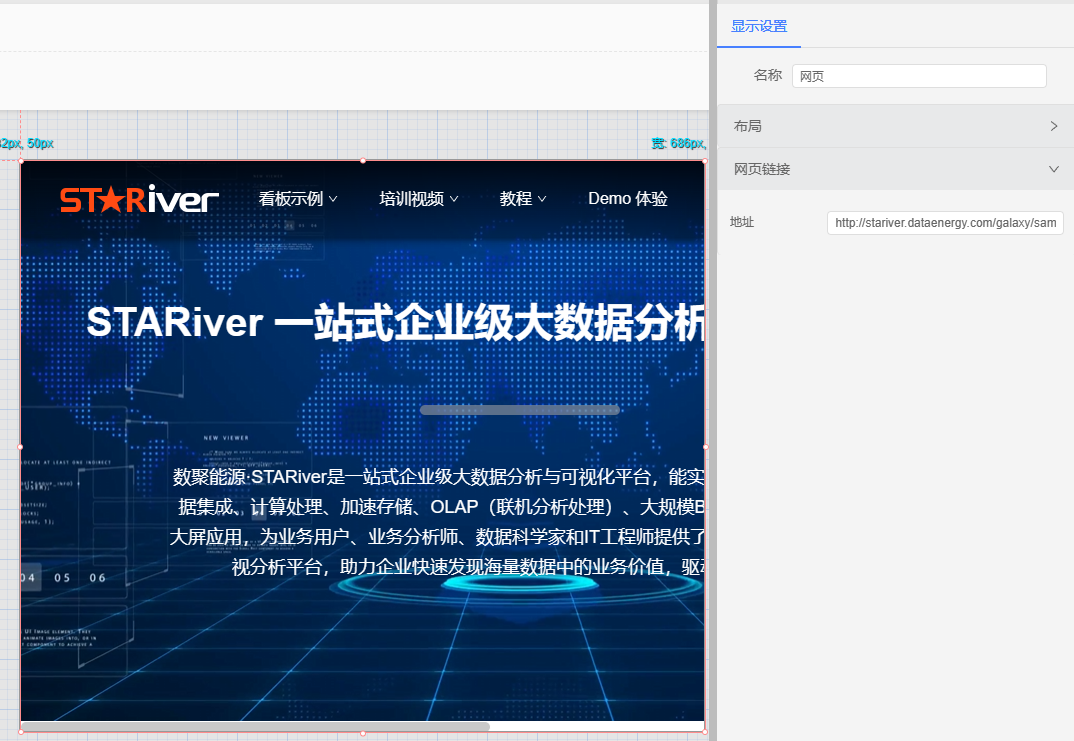Click the top-center resize handle of the webpage widget

coord(363,161)
